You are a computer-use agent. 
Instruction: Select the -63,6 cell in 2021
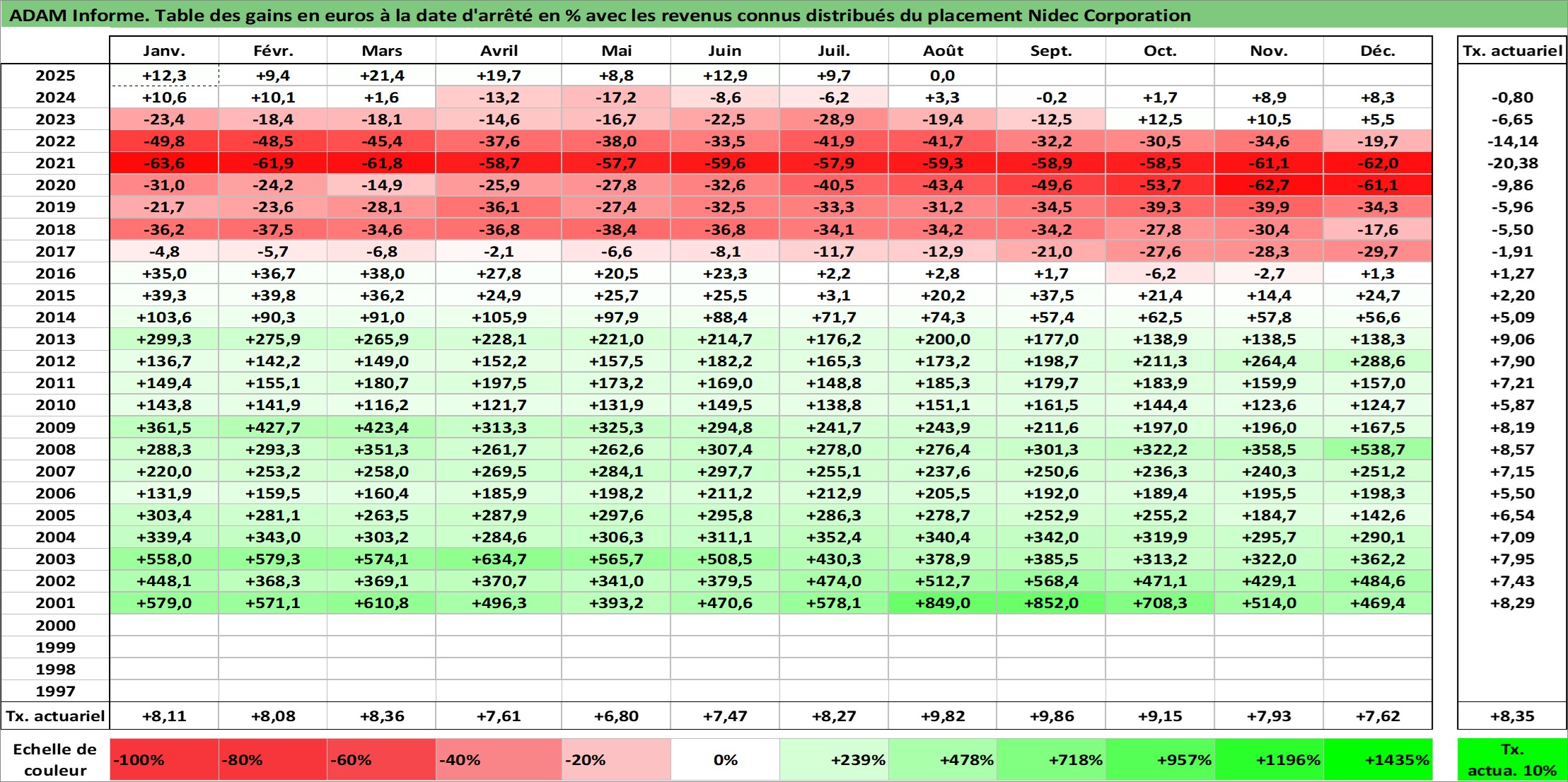coord(164,163)
